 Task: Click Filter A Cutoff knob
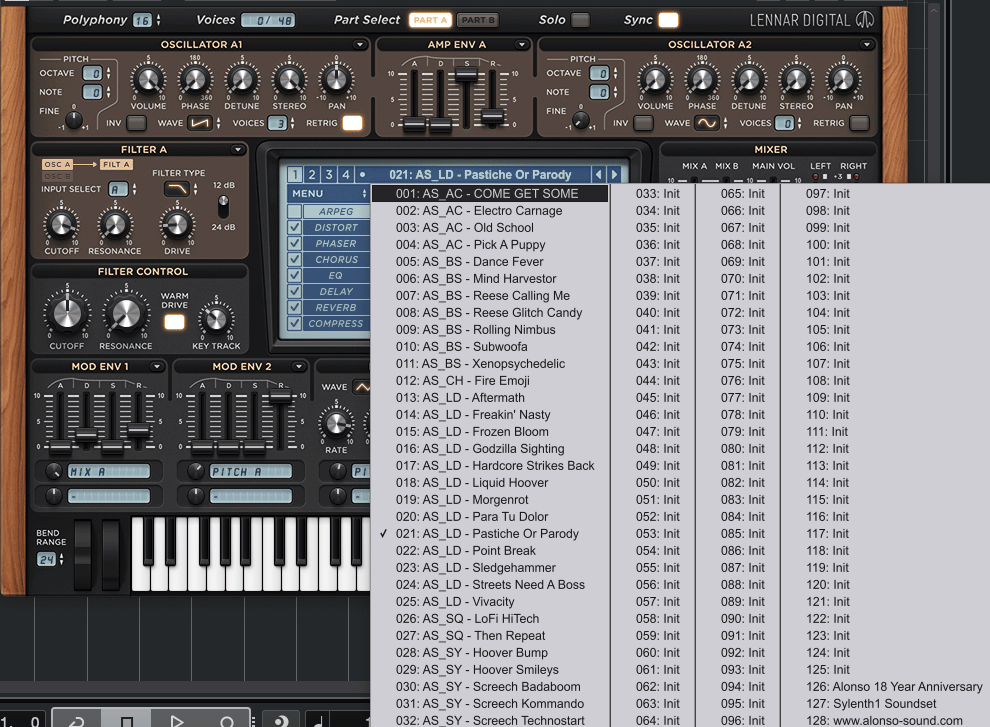point(61,224)
